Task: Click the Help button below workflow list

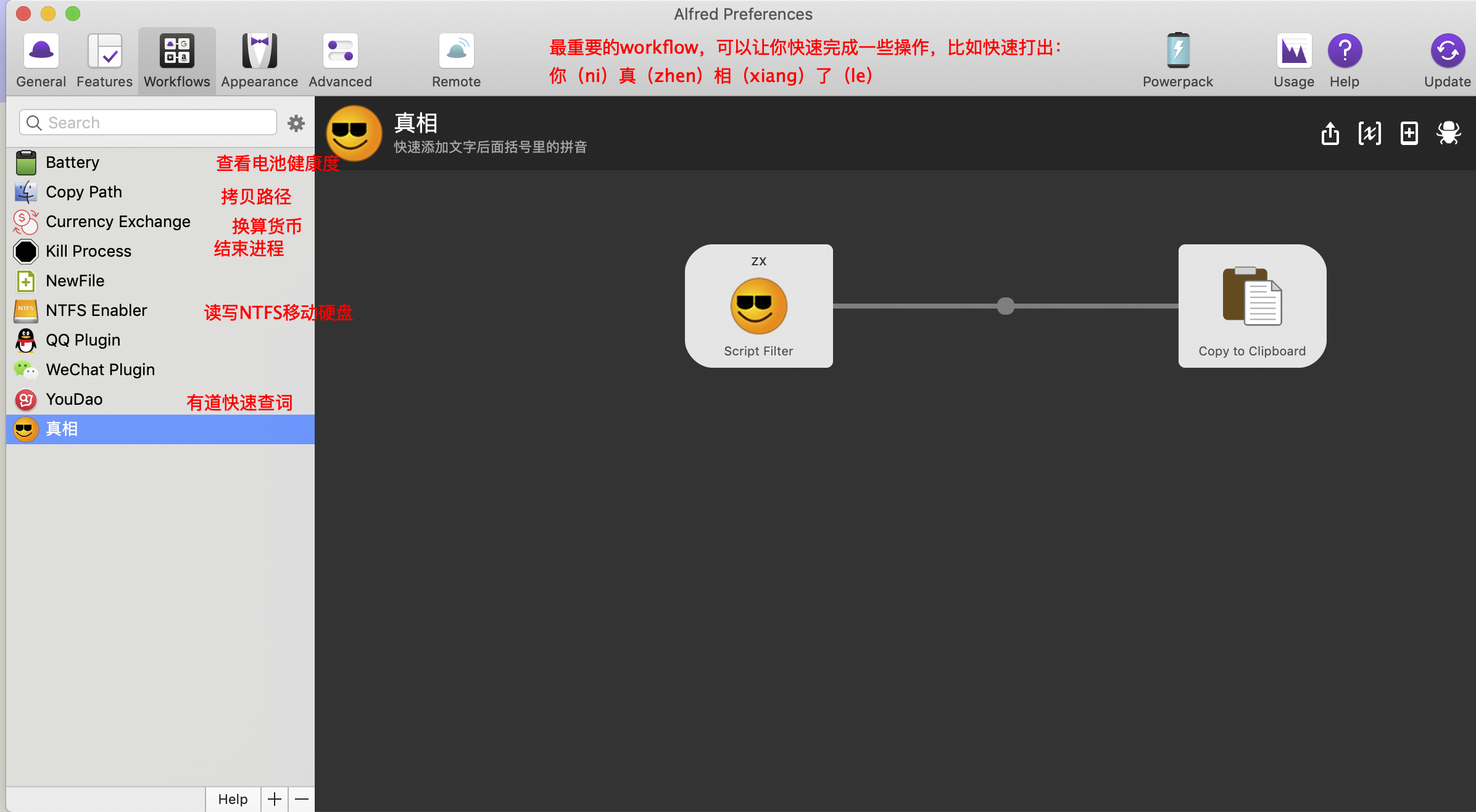Action: [233, 799]
